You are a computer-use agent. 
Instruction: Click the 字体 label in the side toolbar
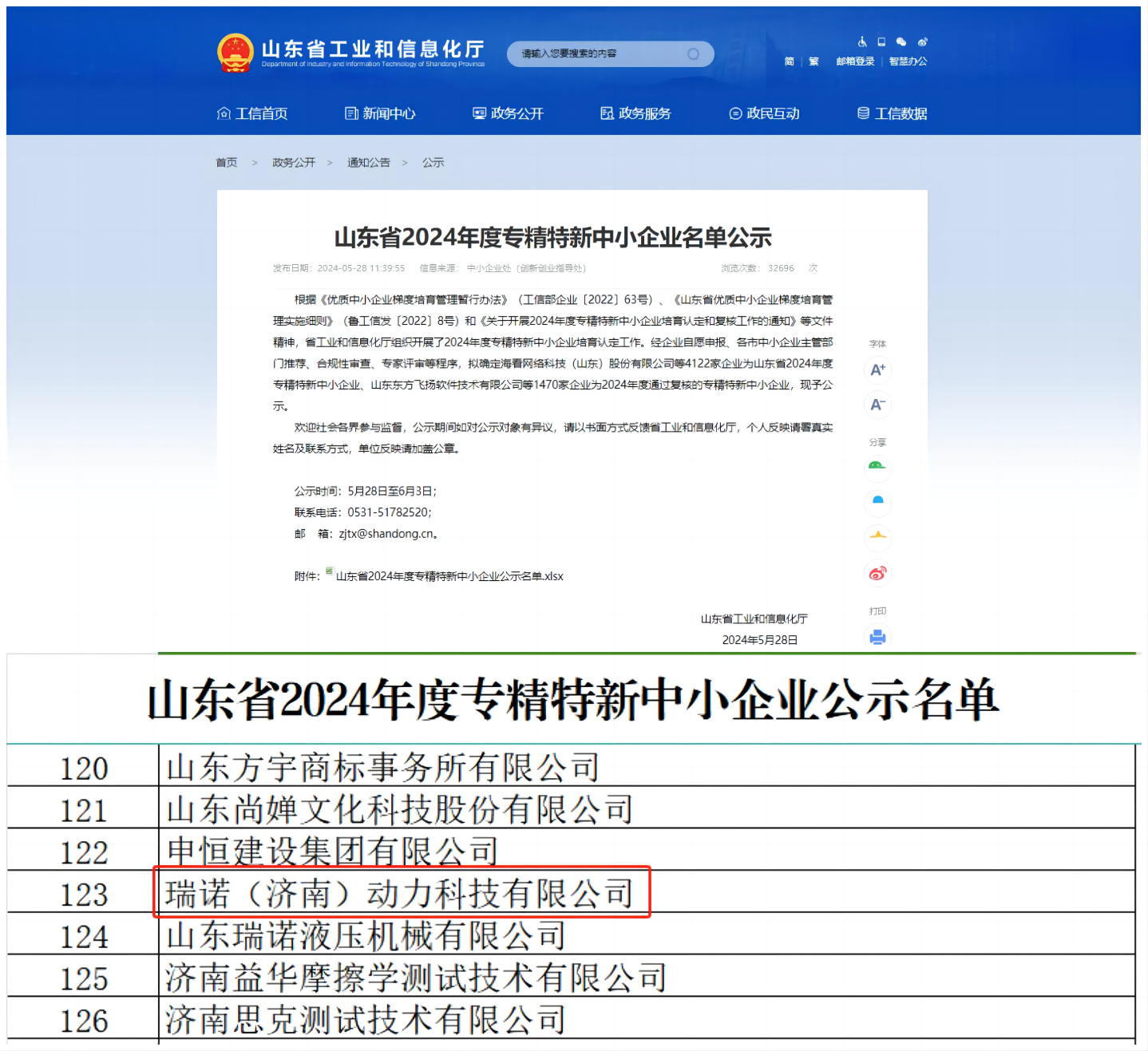pos(877,344)
